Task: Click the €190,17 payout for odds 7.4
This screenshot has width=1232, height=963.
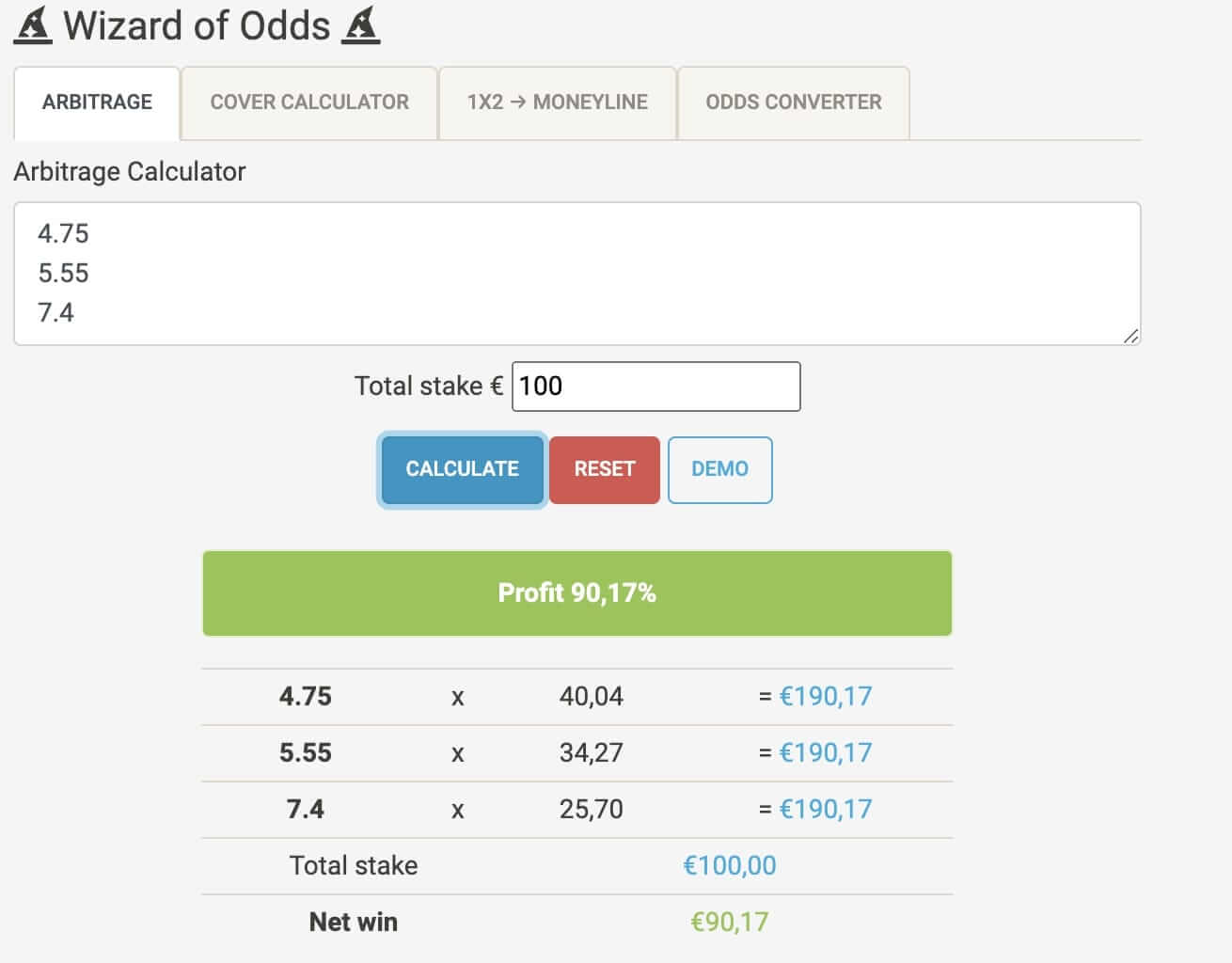Action: coord(826,810)
